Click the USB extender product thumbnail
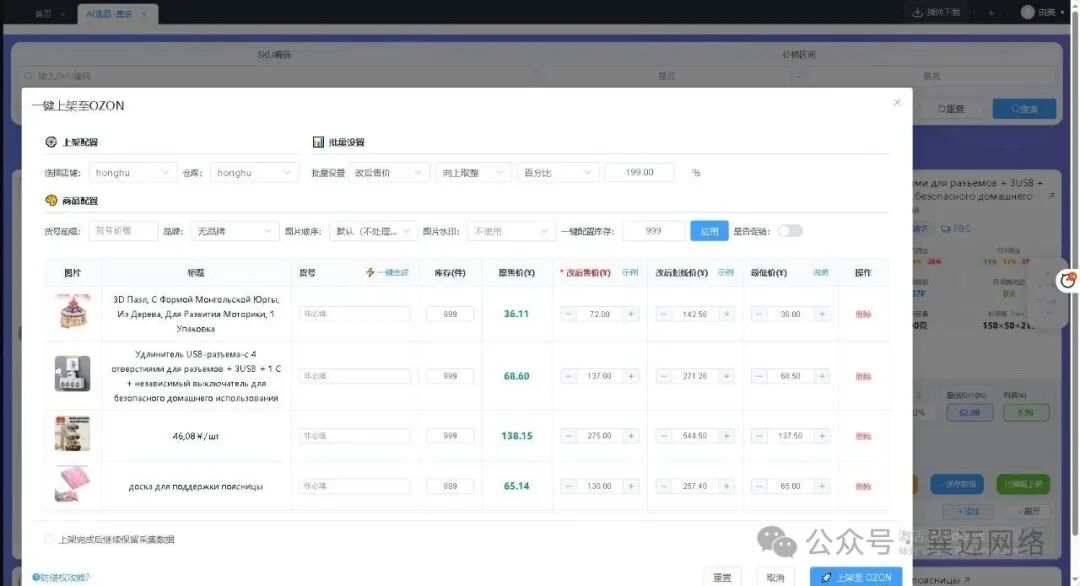 point(72,374)
